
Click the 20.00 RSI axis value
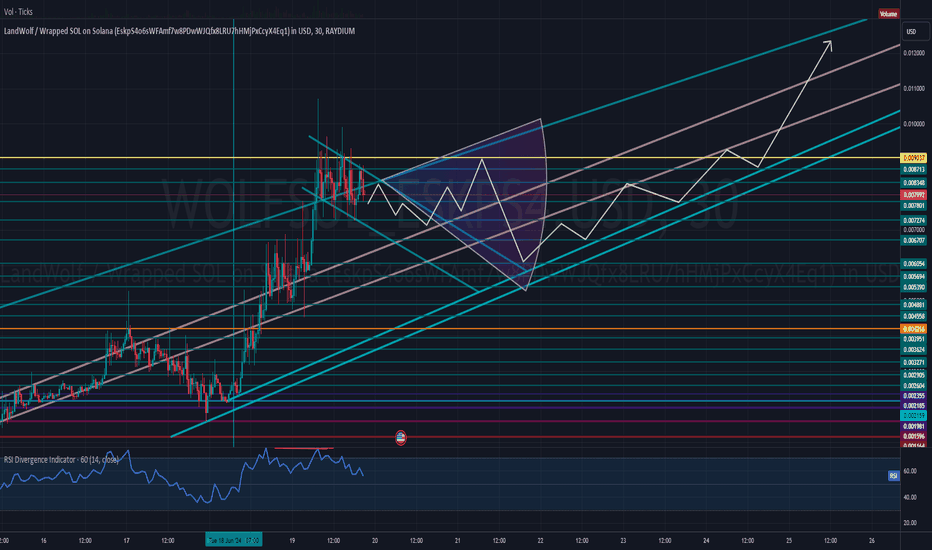(910, 523)
